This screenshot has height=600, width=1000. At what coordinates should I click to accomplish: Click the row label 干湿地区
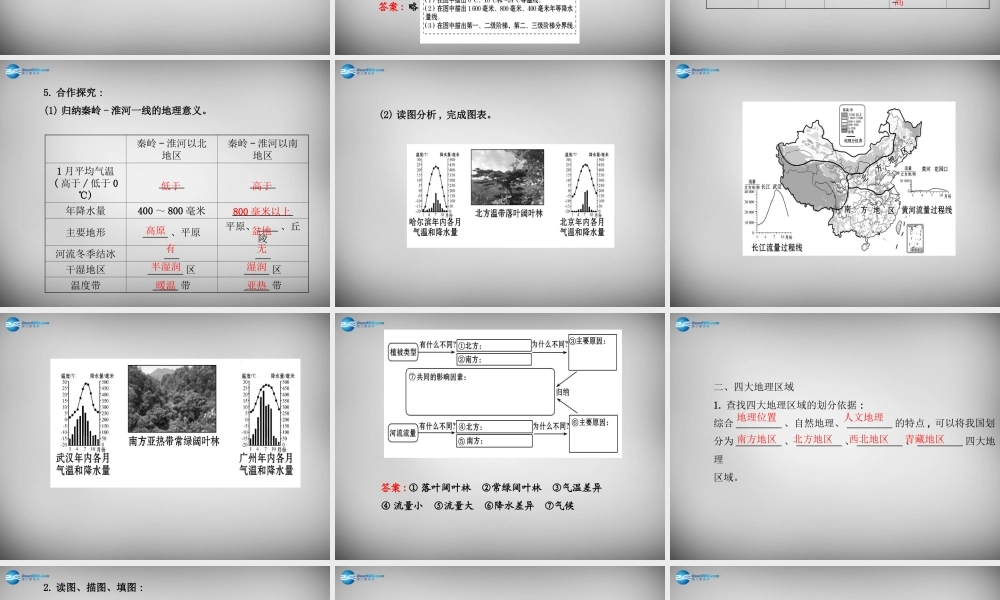pyautogui.click(x=85, y=270)
